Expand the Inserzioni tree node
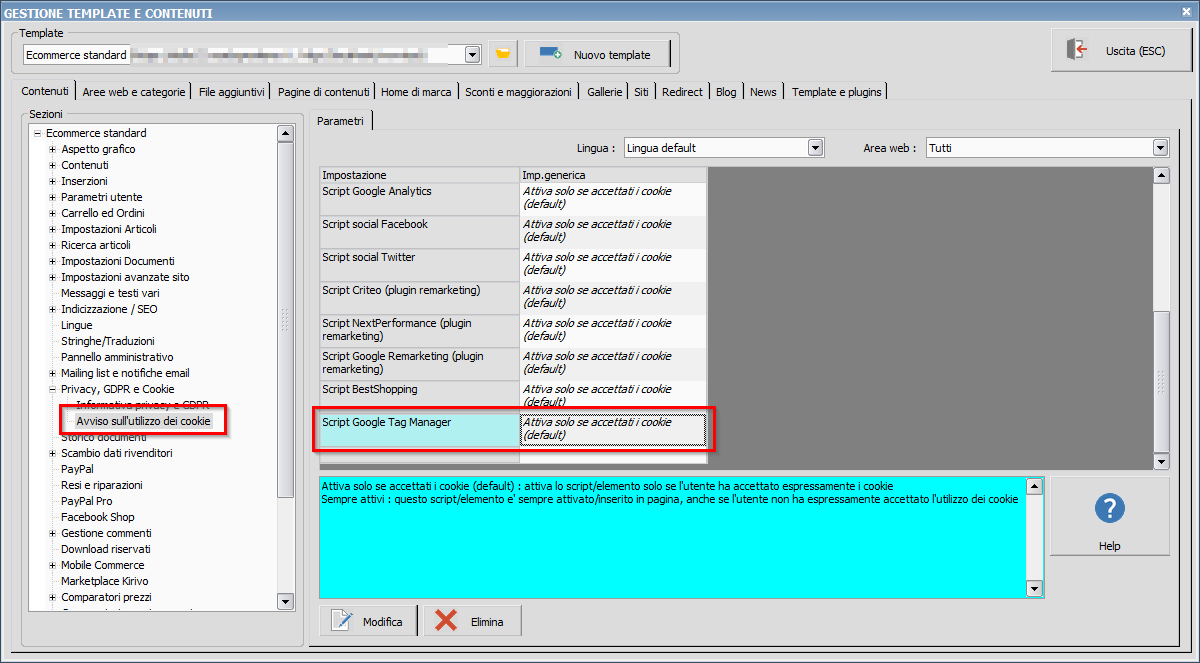Screen dimensions: 1200x663 coord(53,181)
